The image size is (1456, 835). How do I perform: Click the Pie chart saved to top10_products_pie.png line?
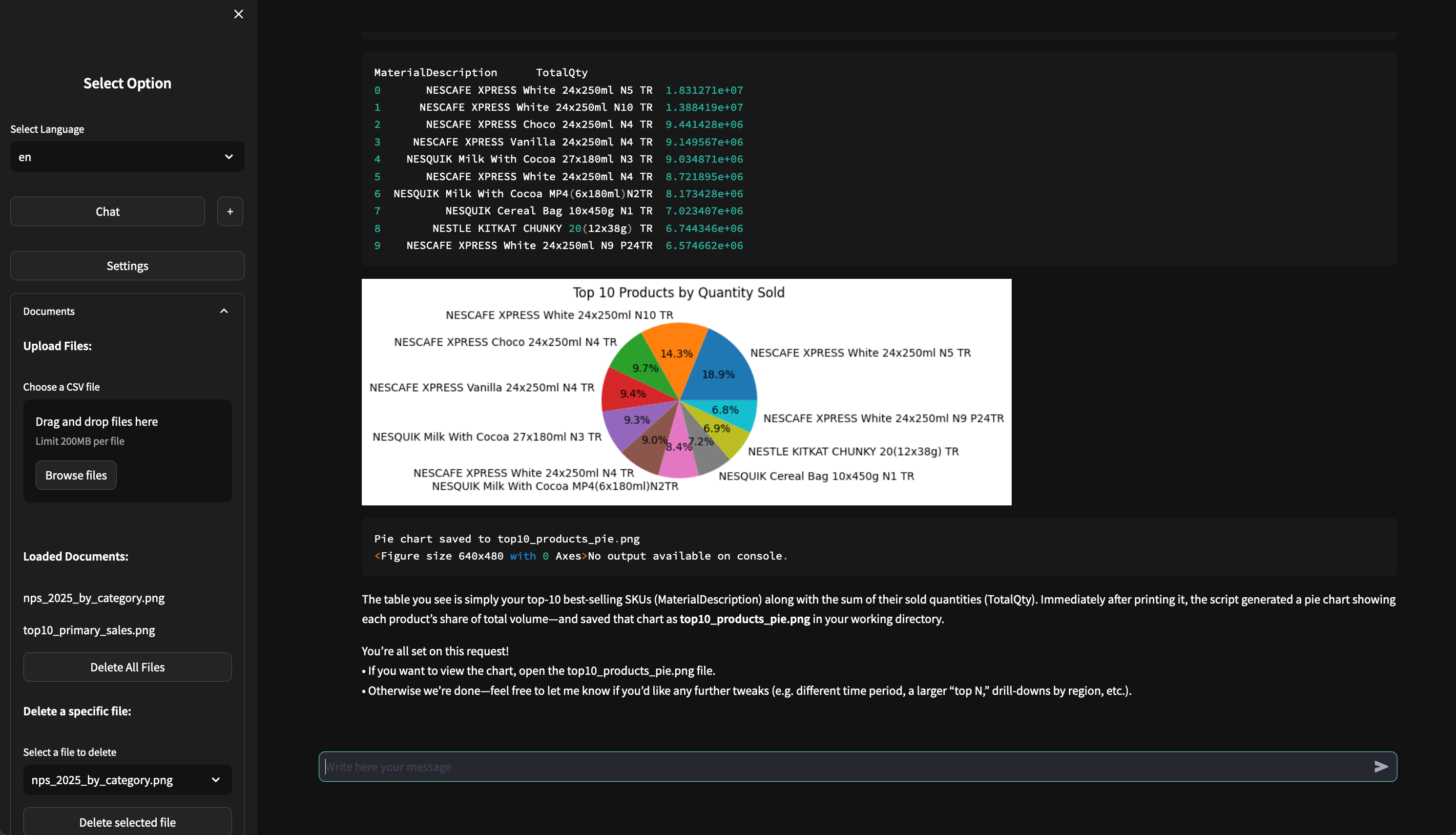507,539
